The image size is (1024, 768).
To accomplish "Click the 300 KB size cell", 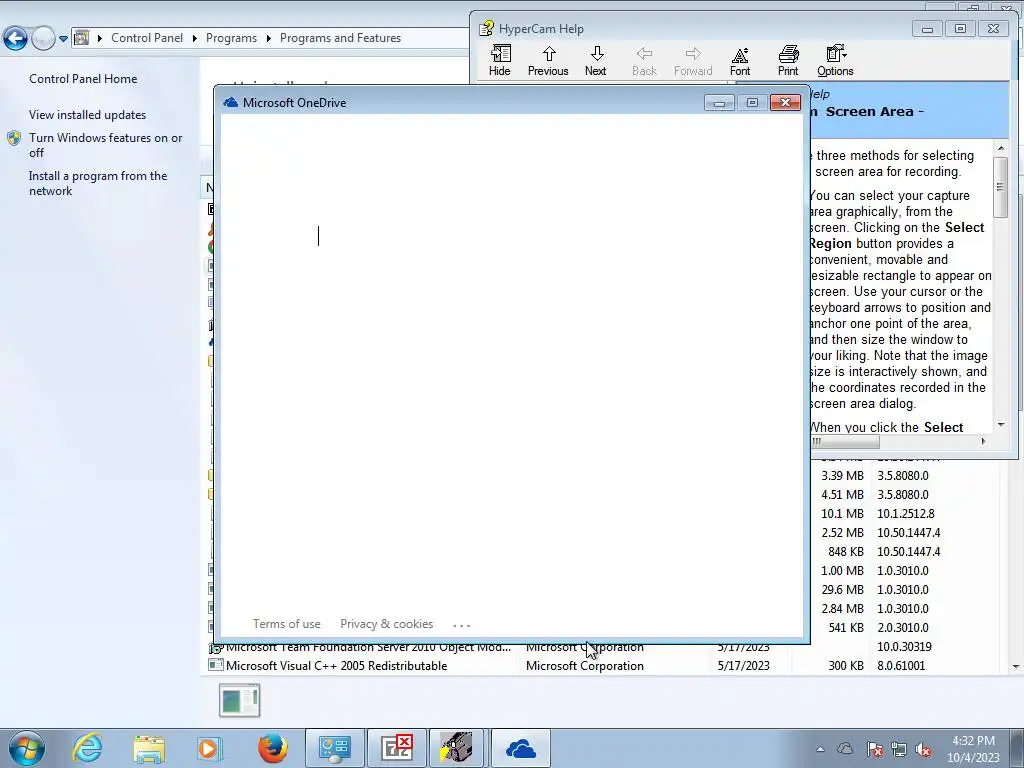I will point(846,665).
